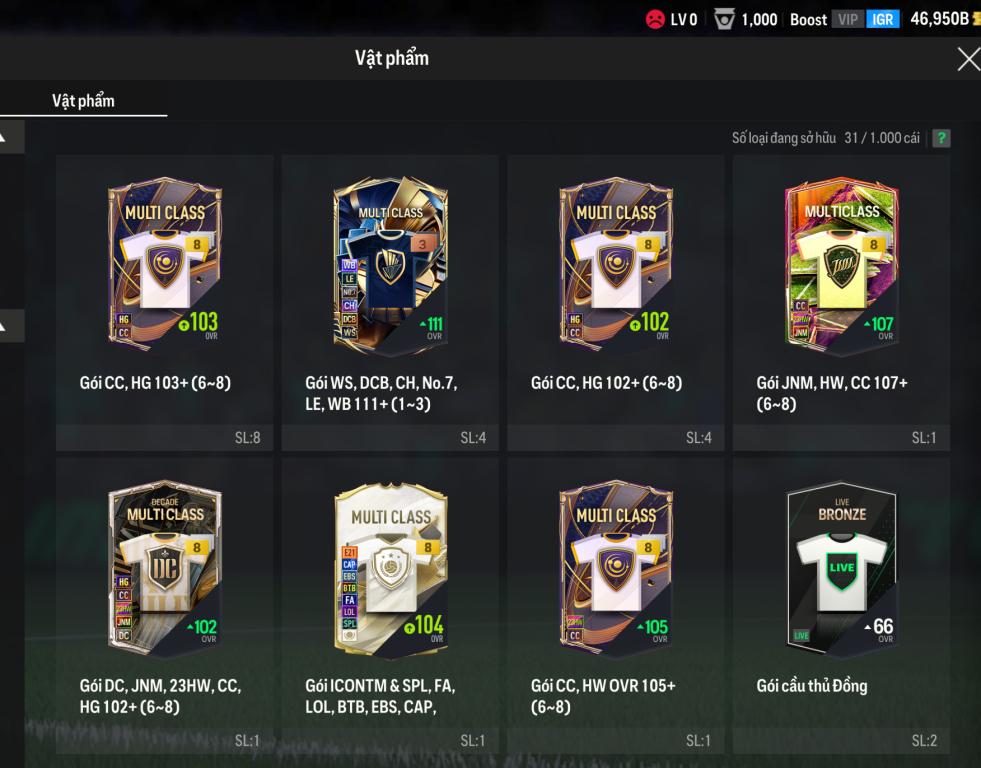Screen dimensions: 981x768
Task: Close the Vật phẩm window with X
Action: (968, 59)
